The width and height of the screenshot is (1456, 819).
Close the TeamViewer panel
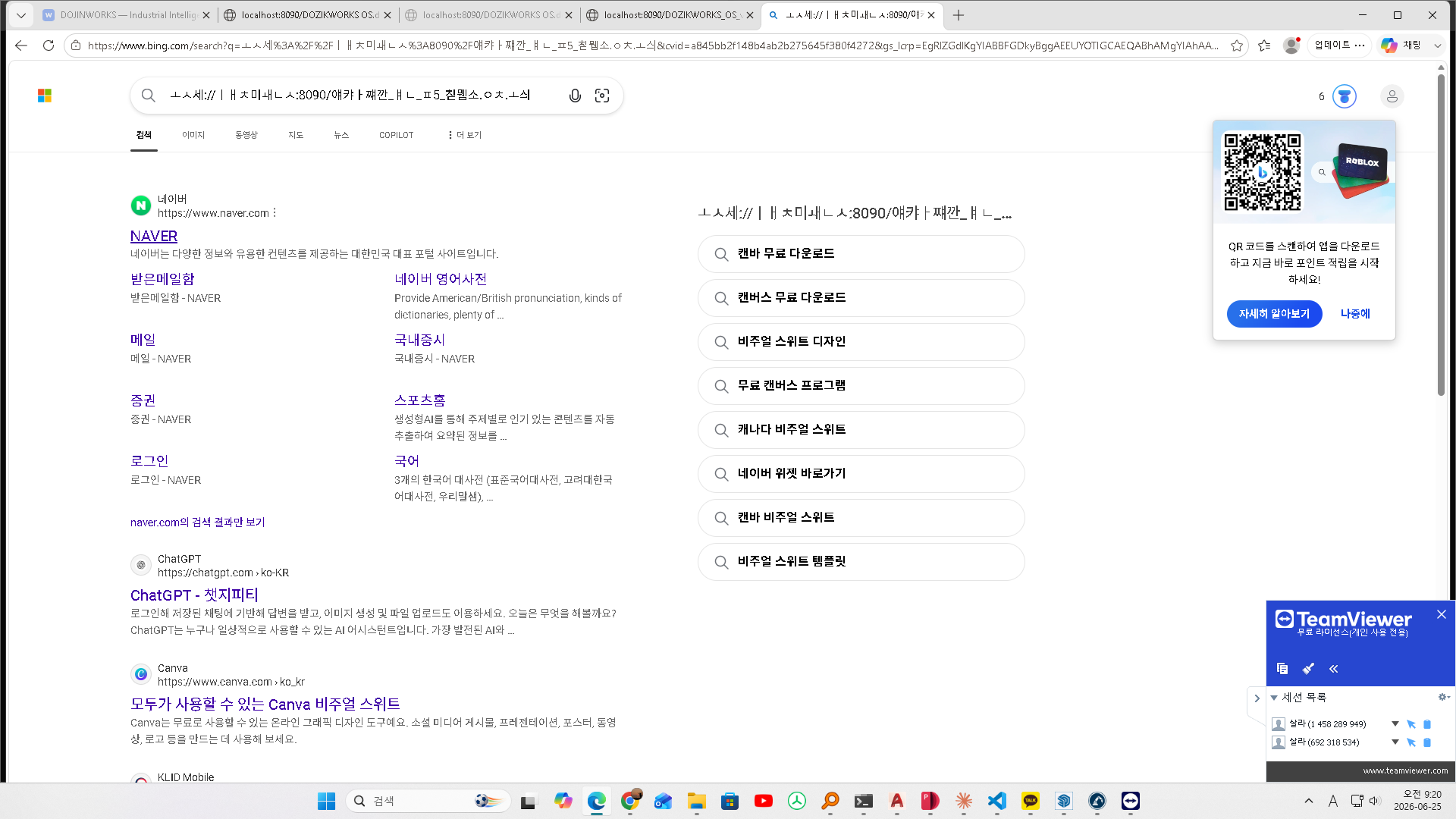[x=1442, y=614]
